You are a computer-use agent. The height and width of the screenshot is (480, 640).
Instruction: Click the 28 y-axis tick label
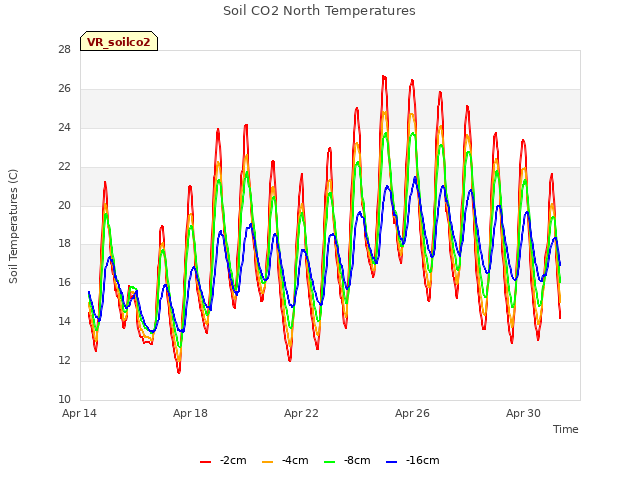click(x=64, y=49)
